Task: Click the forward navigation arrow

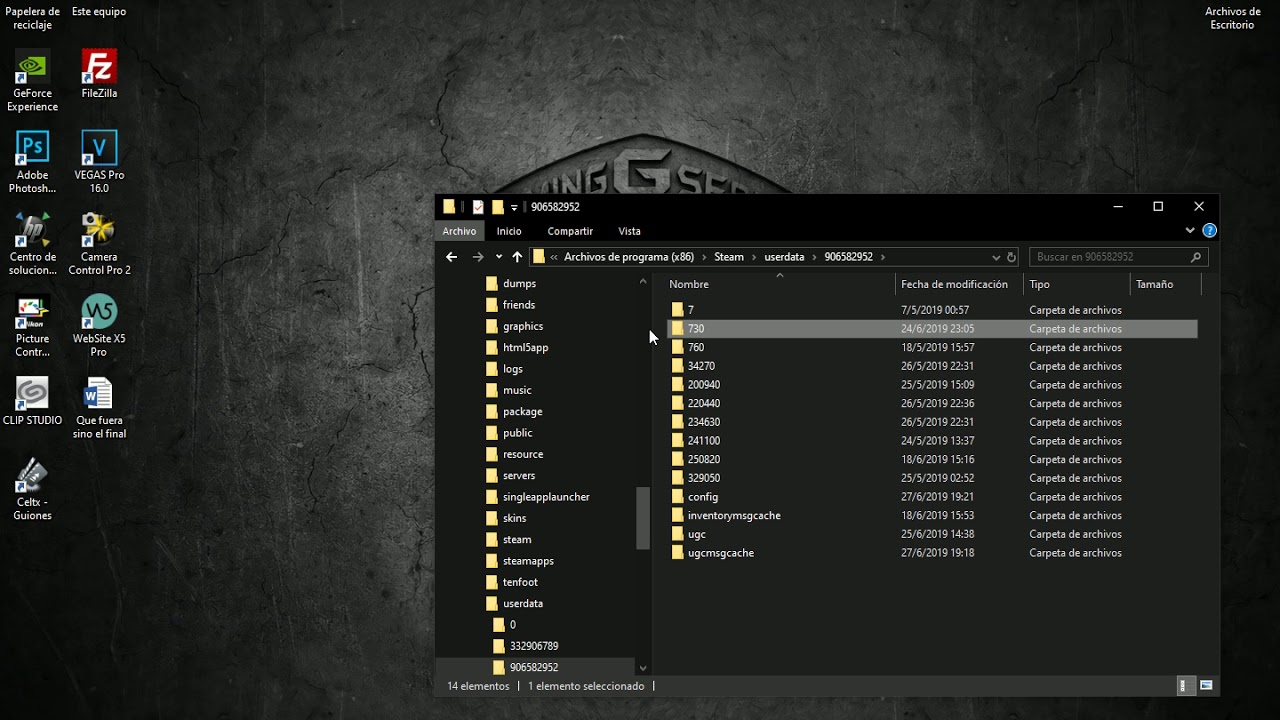Action: tap(478, 257)
